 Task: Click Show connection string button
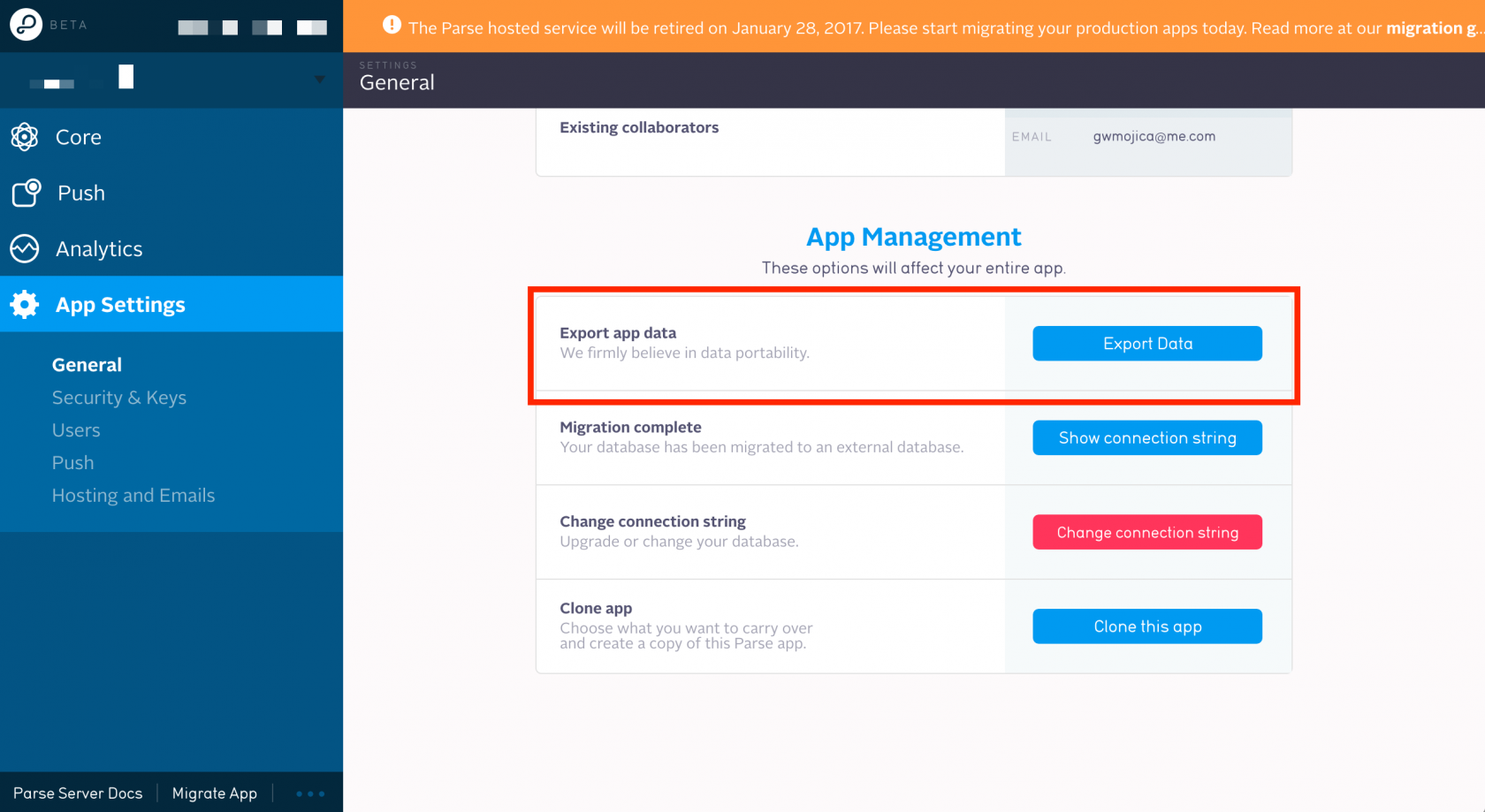(x=1147, y=438)
